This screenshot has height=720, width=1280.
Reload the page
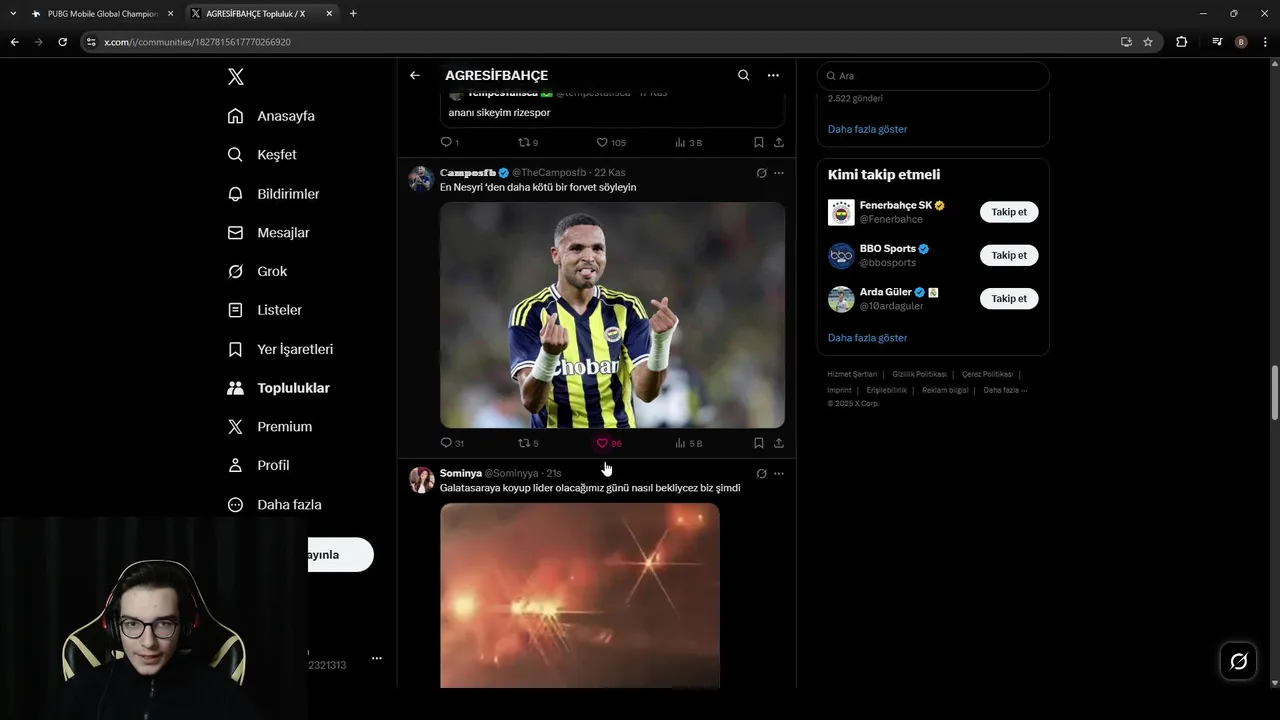click(62, 42)
